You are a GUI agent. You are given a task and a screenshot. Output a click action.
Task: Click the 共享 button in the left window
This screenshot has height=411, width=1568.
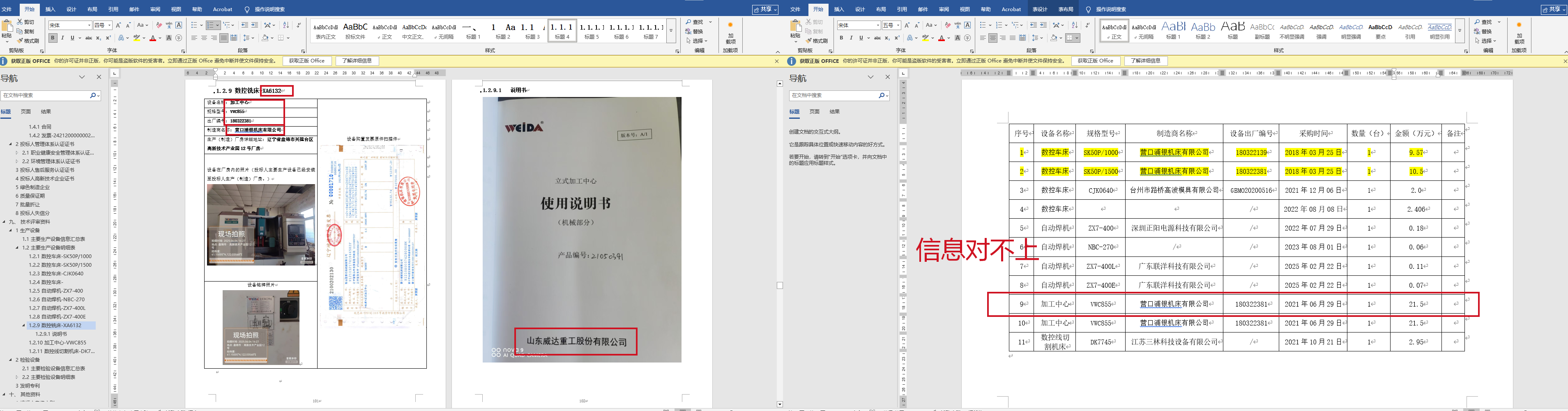(765, 9)
